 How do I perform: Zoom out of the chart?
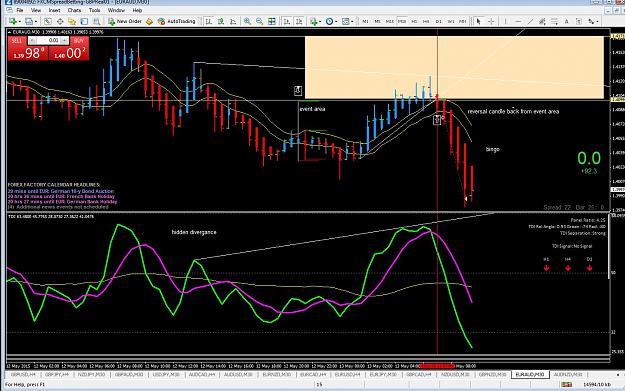(x=259, y=21)
